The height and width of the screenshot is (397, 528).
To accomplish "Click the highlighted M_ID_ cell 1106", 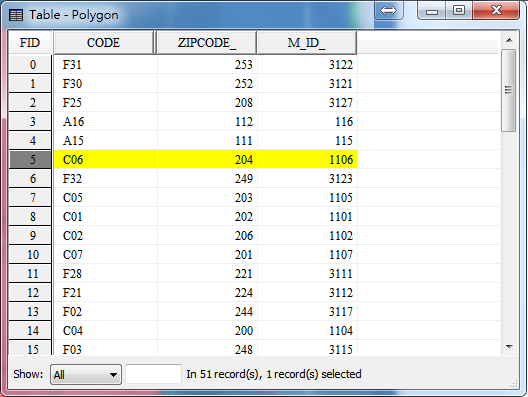I will pyautogui.click(x=307, y=159).
